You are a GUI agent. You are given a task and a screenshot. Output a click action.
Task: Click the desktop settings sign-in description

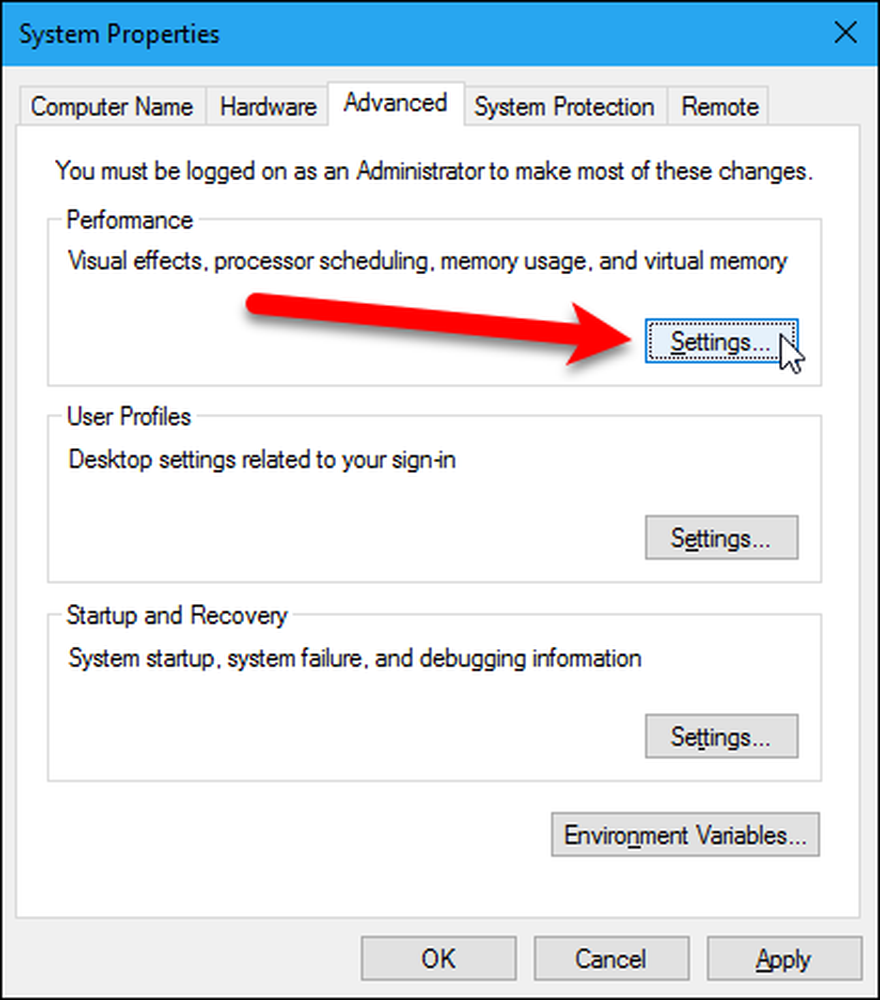coord(262,459)
